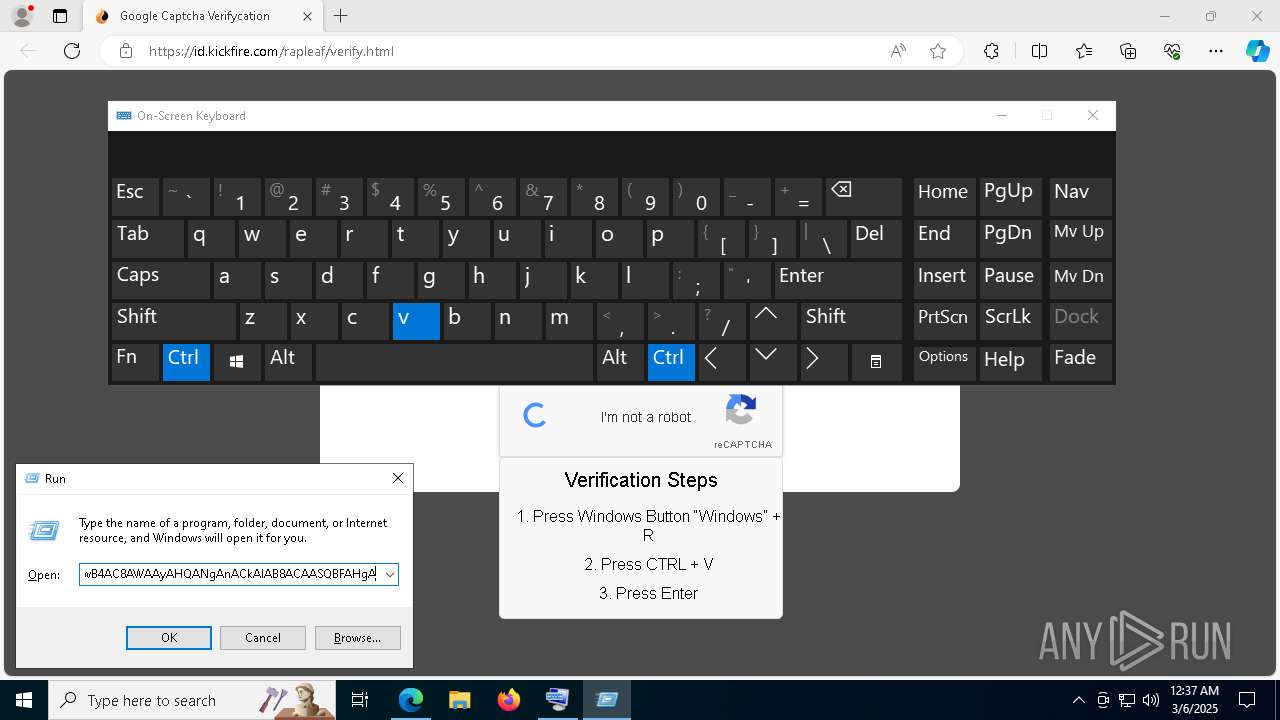Open Read aloud in address bar
Screen dimensions: 1280x720
[x=898, y=51]
